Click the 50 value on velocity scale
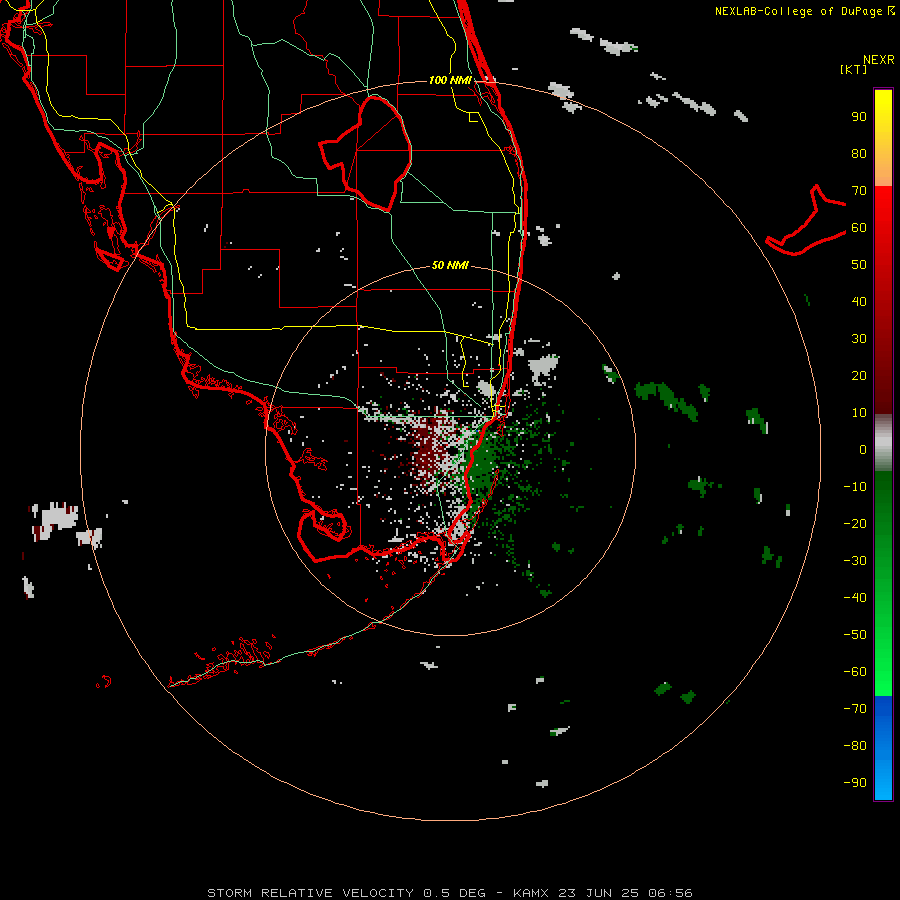 pos(859,265)
